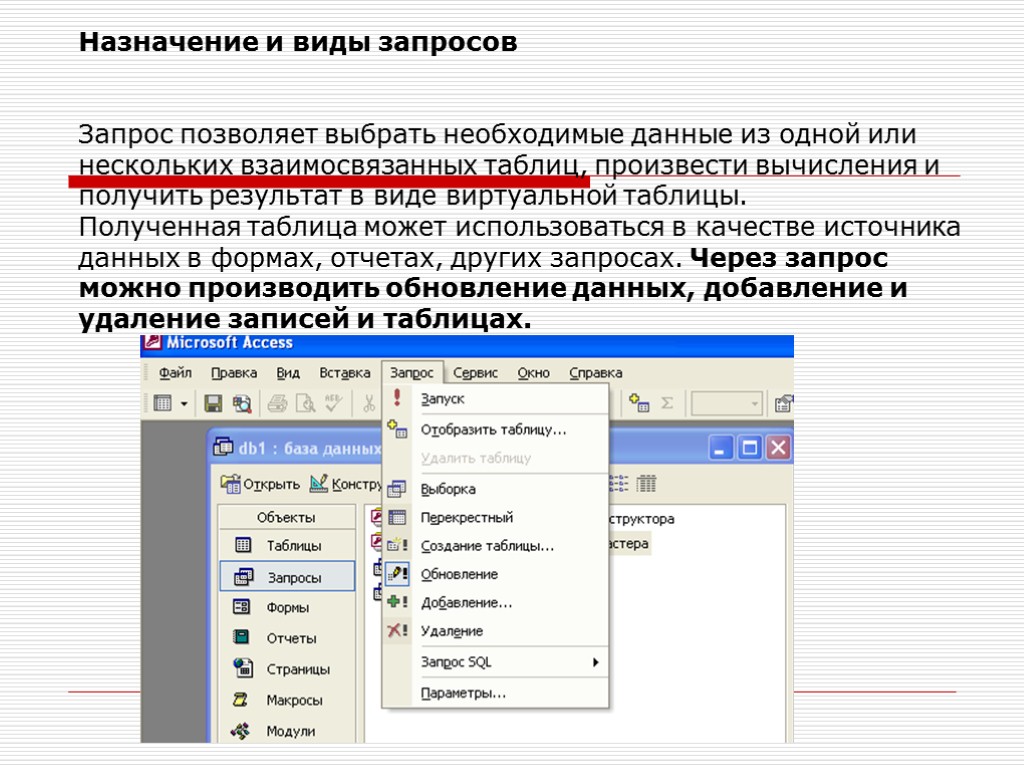Click the db1 database window icon
Screen dimensions: 1024x768
(223, 447)
